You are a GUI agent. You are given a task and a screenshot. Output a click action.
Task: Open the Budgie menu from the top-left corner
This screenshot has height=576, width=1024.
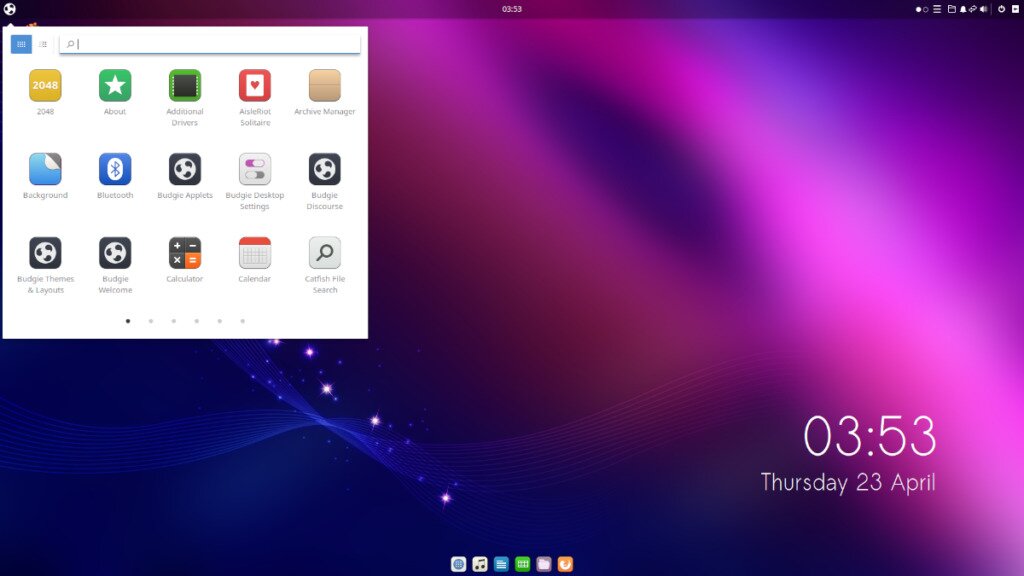point(10,9)
